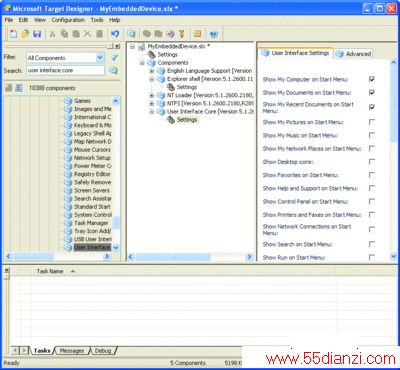
Task: Click the filter manager funnel icon
Action: coord(114,58)
